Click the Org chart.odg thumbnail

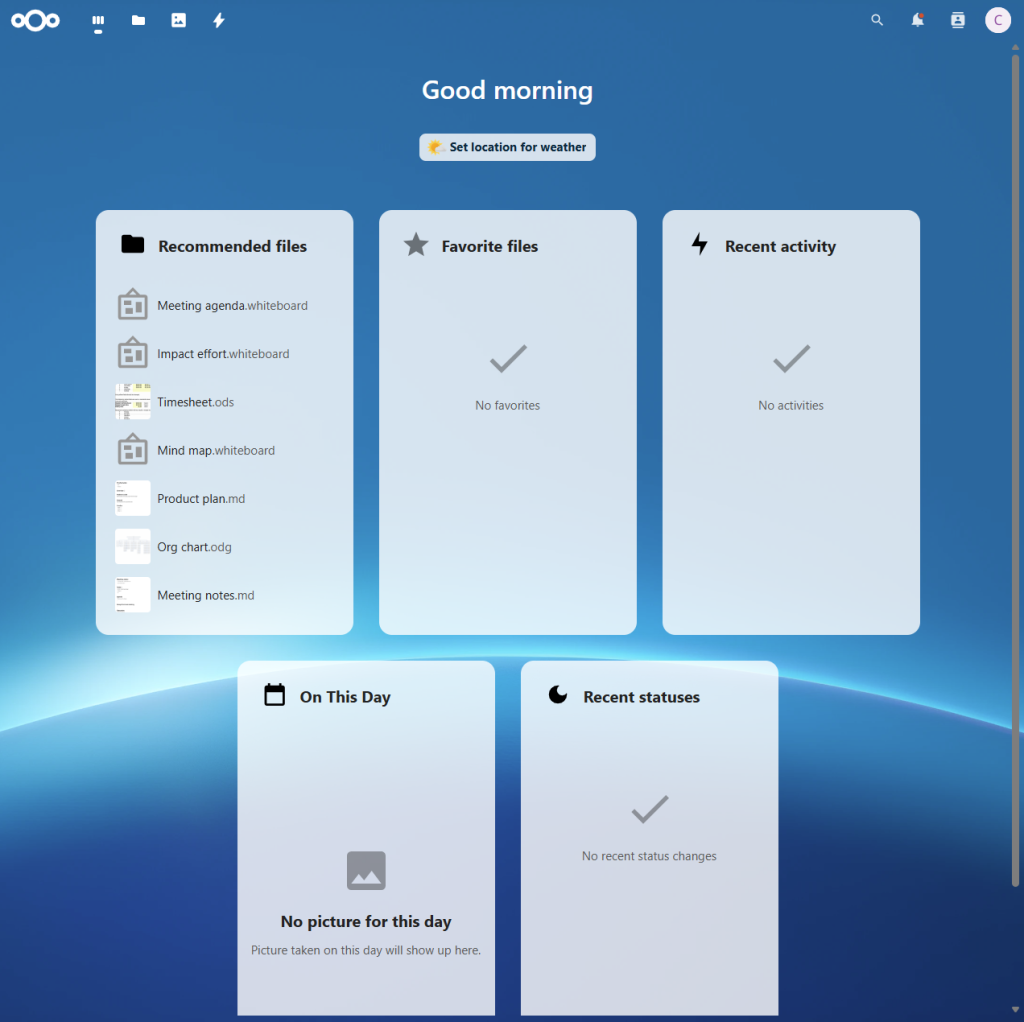click(x=133, y=547)
